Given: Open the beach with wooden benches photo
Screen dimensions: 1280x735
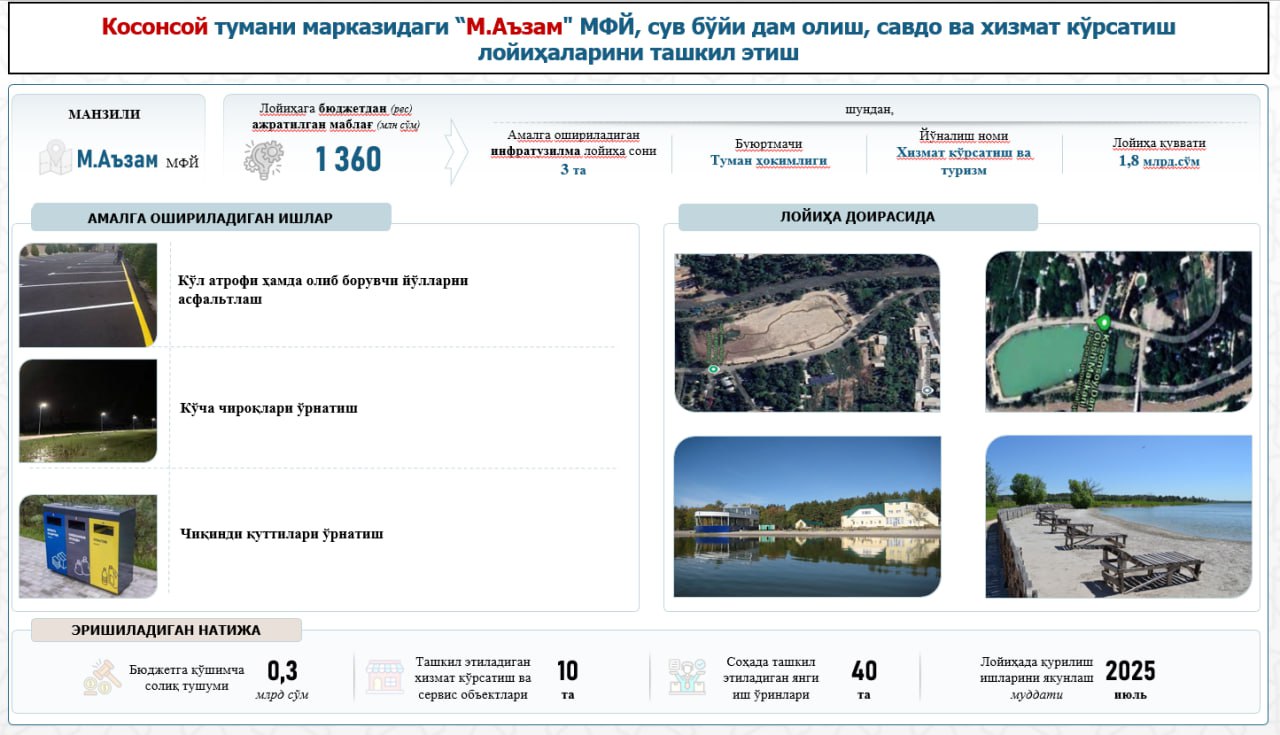Looking at the screenshot, I should (1118, 516).
